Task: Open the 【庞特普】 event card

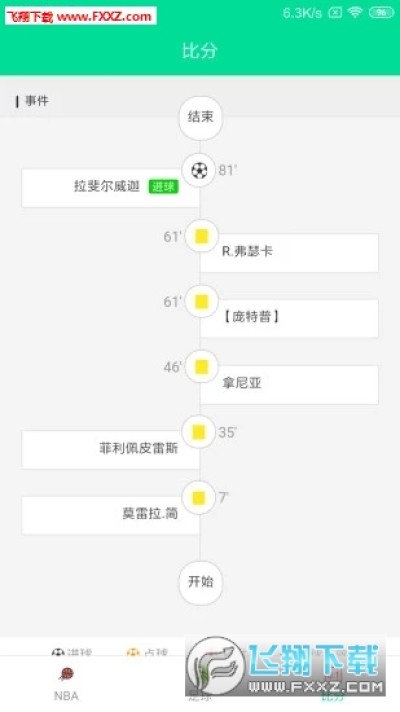Action: 289,318
